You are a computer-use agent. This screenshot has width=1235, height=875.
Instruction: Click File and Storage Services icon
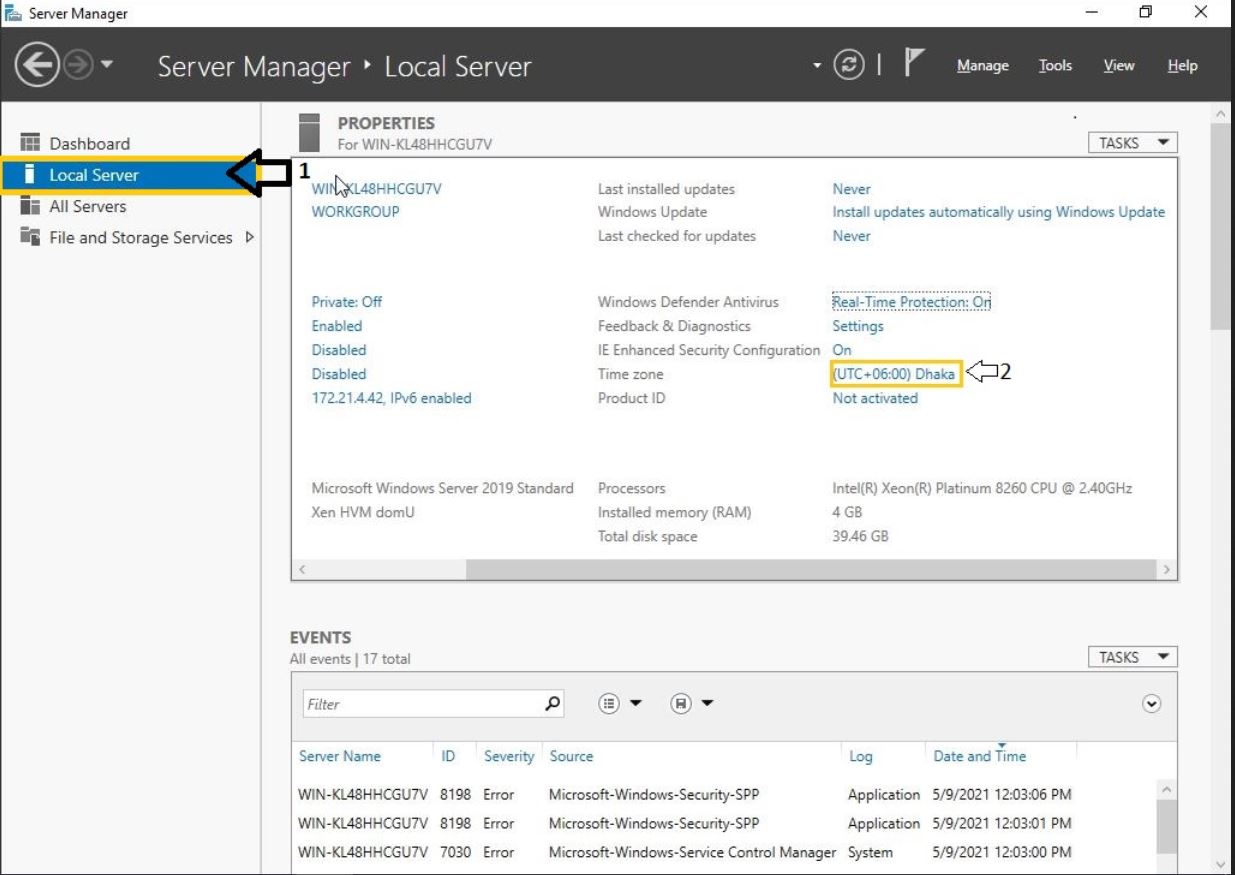30,238
